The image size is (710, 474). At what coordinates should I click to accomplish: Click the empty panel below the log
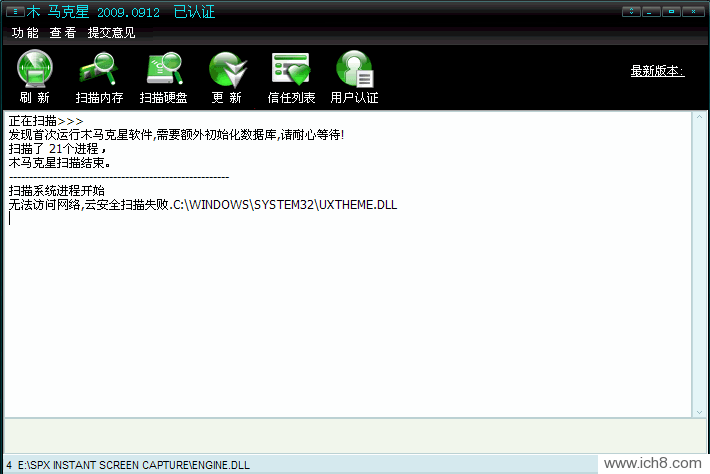350,434
